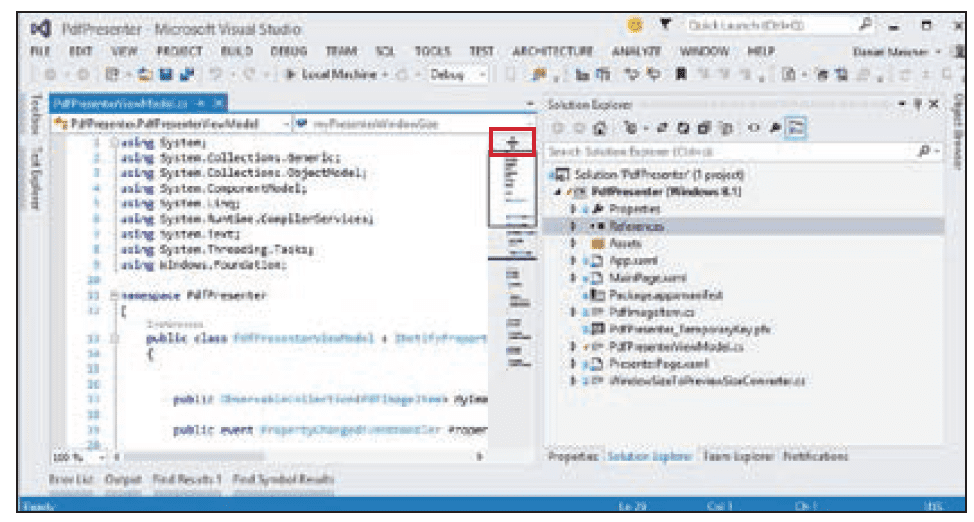Open the FILE menu
This screenshot has width=974, height=522.
pyautogui.click(x=40, y=52)
